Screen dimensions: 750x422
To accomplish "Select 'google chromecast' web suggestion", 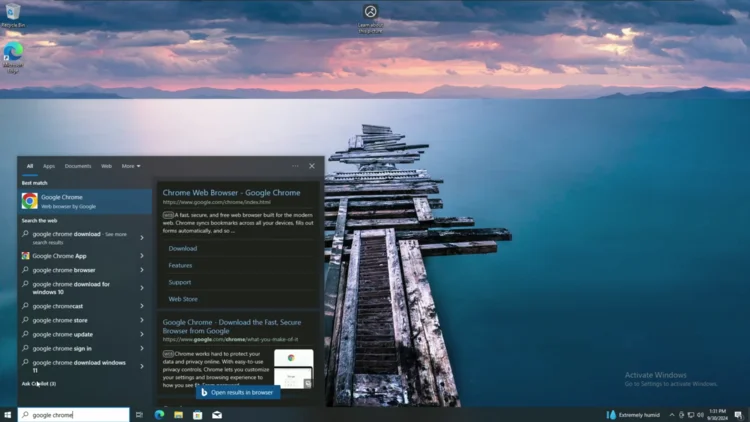I will point(58,306).
